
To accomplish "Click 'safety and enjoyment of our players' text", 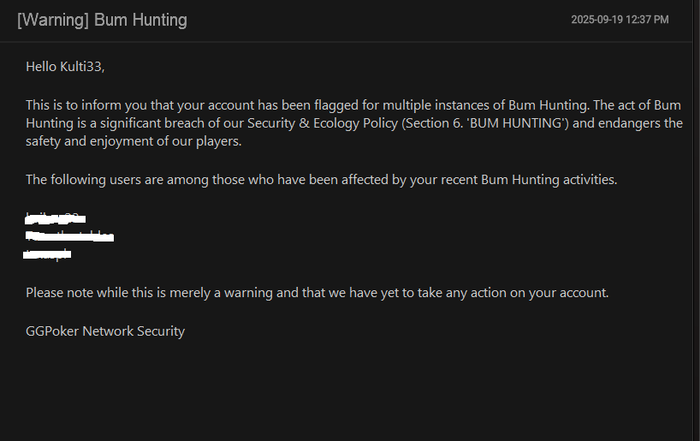I will [134, 142].
